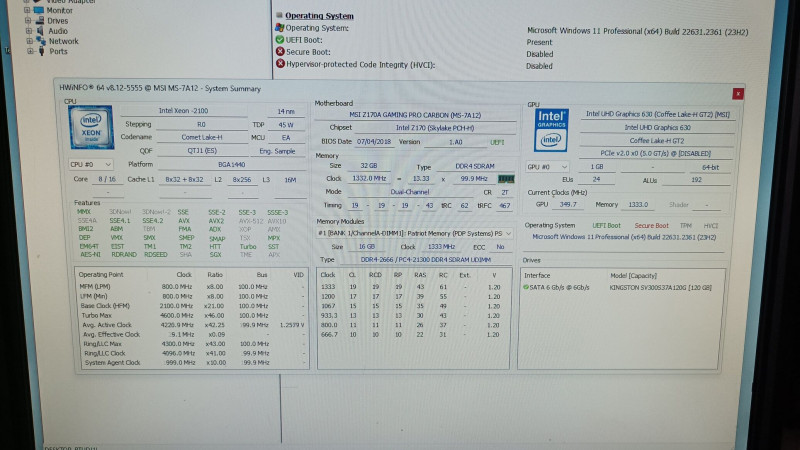Click the red Secure Boot status label
Image resolution: width=800 pixels, height=450 pixels.
652,226
